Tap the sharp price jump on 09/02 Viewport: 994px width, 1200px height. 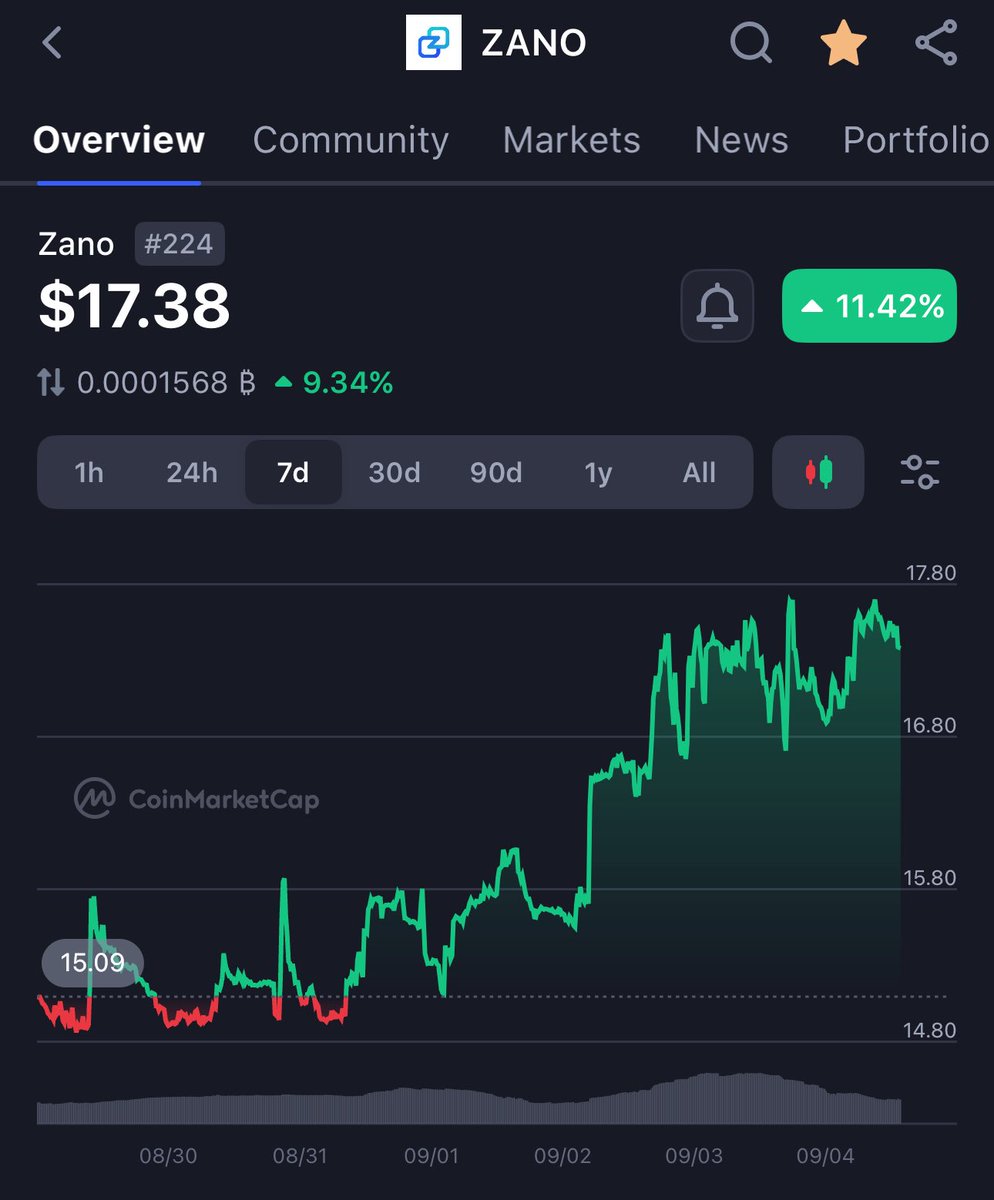click(588, 840)
